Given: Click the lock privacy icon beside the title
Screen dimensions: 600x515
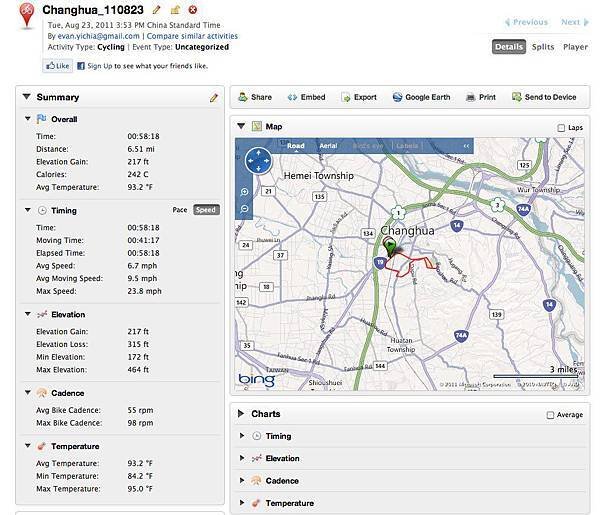Looking at the screenshot, I should click(175, 10).
